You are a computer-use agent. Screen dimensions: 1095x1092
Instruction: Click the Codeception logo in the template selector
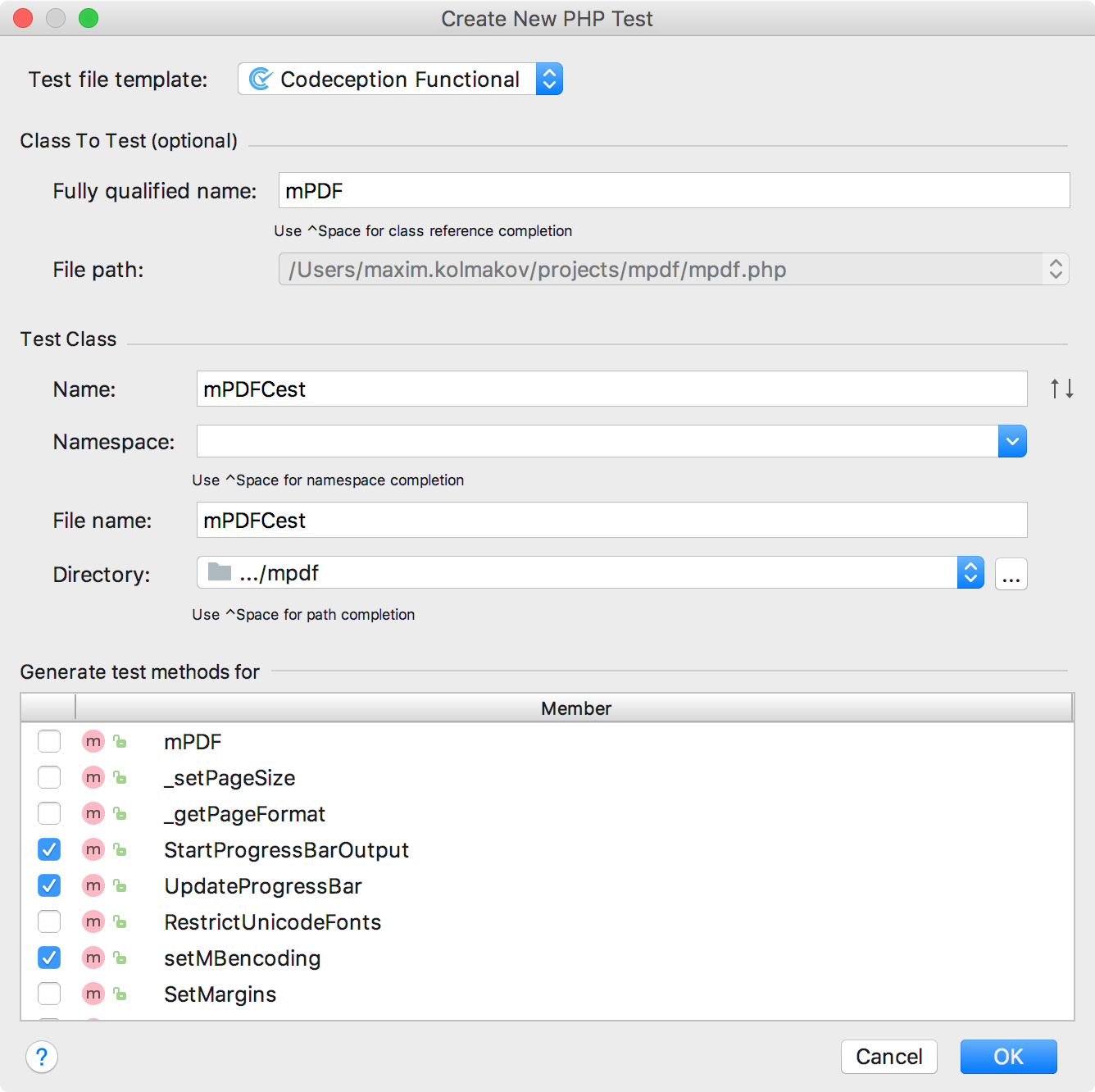point(261,79)
